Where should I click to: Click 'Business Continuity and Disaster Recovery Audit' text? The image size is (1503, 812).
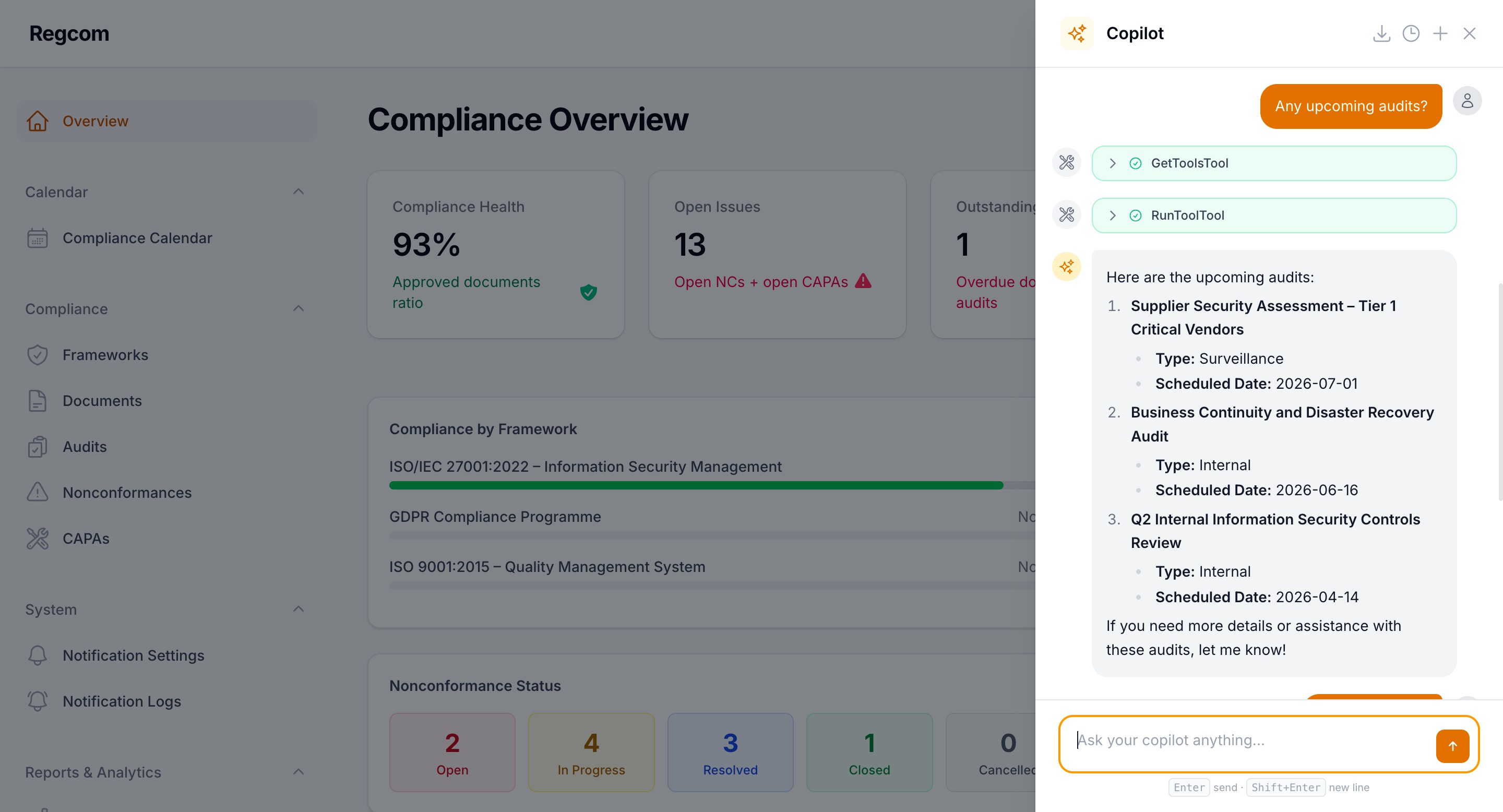pyautogui.click(x=1282, y=424)
